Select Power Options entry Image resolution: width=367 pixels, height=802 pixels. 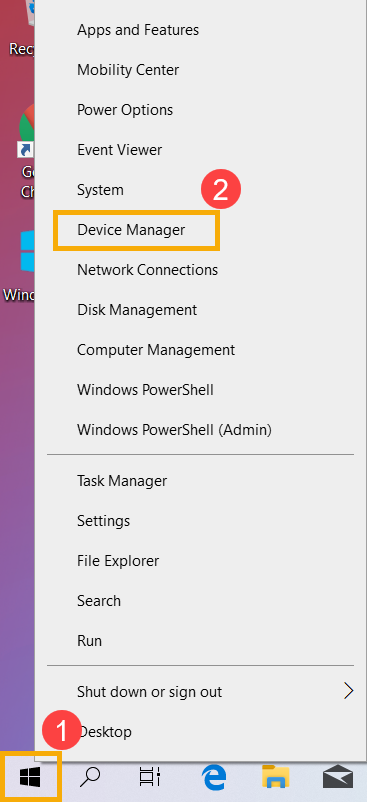(x=125, y=109)
